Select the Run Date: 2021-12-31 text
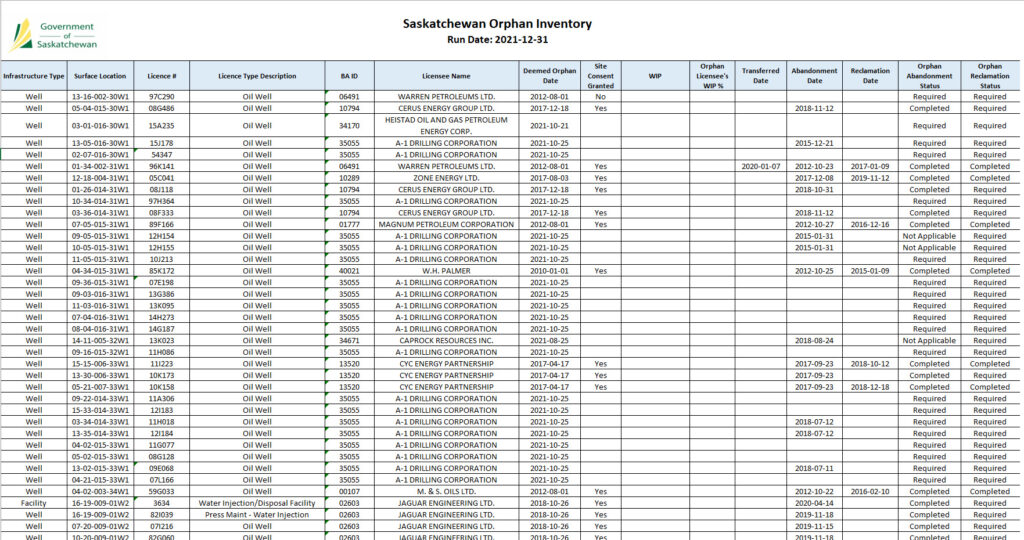Screen dimensions: 1024x540 click(x=497, y=40)
